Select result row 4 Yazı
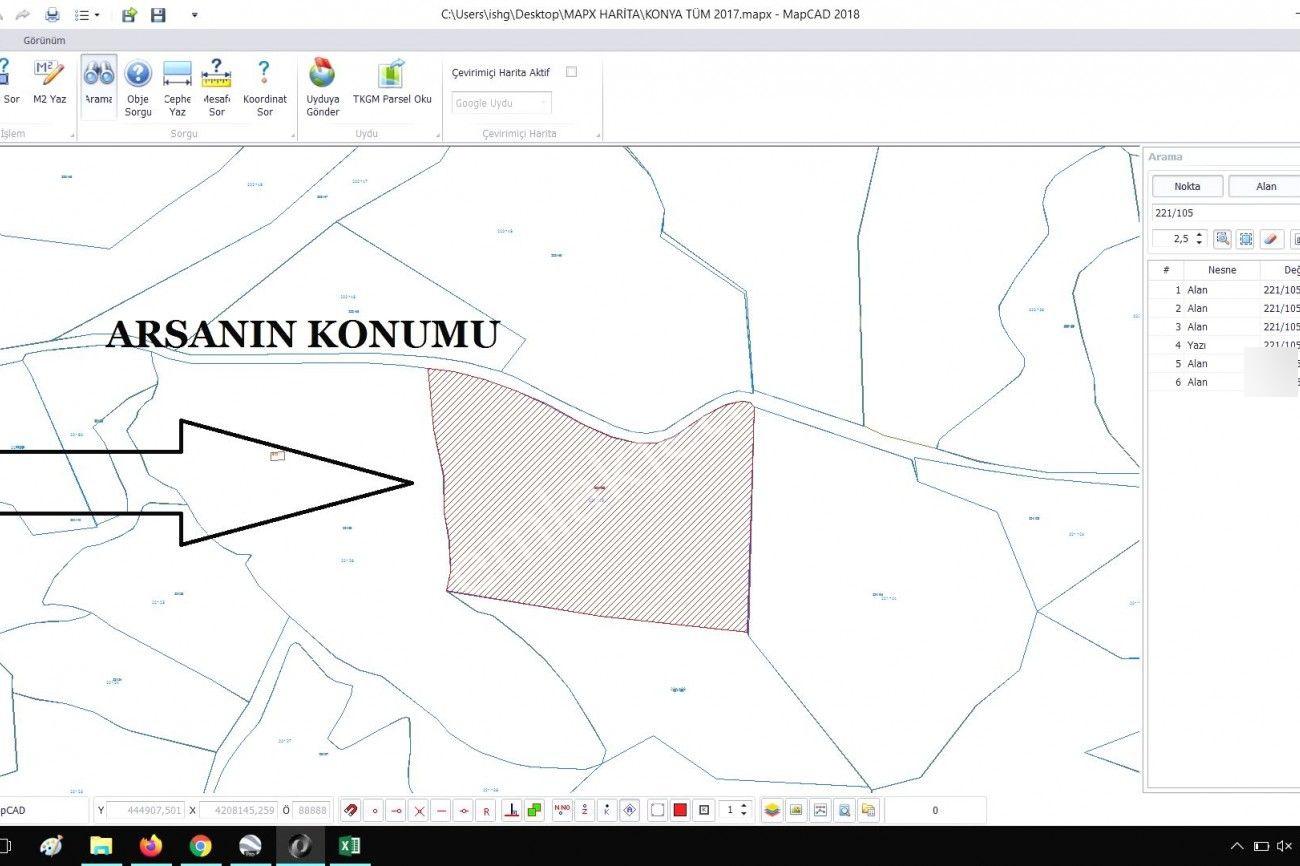 [x=1224, y=345]
